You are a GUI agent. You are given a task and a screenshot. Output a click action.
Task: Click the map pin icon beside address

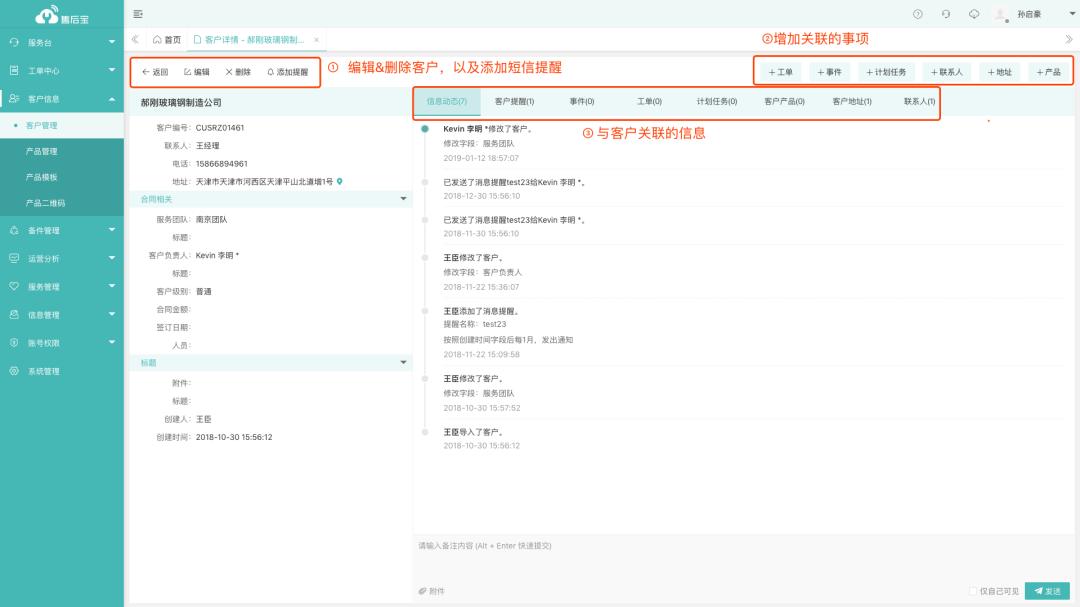pos(340,181)
